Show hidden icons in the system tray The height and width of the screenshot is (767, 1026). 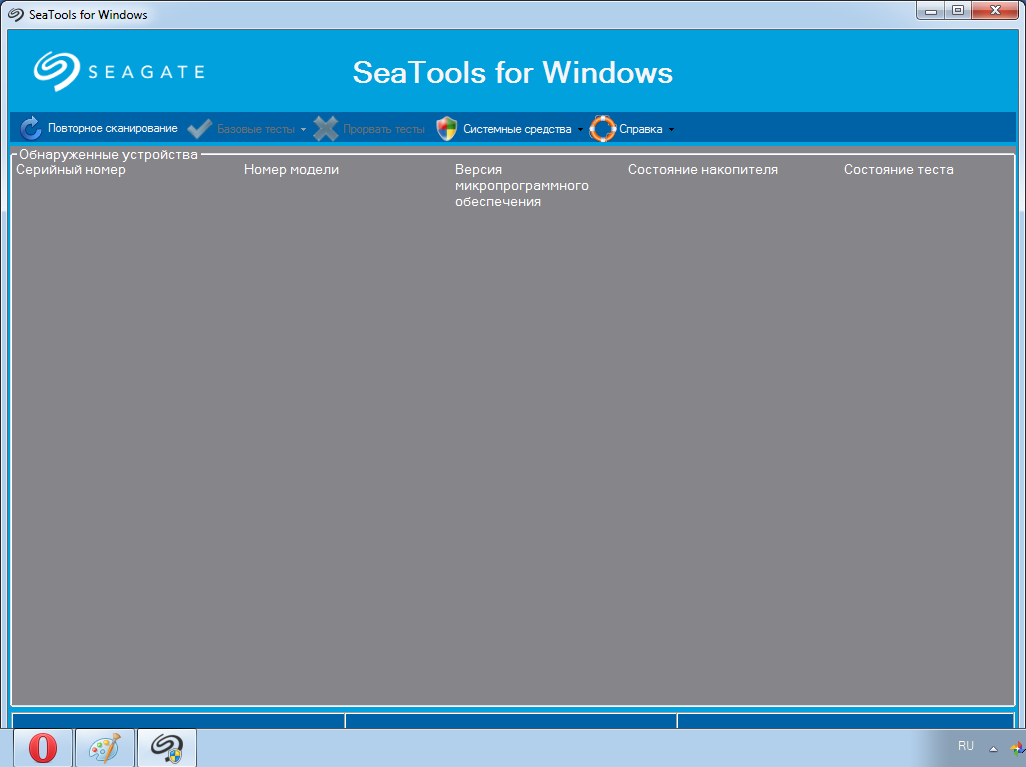coord(993,748)
